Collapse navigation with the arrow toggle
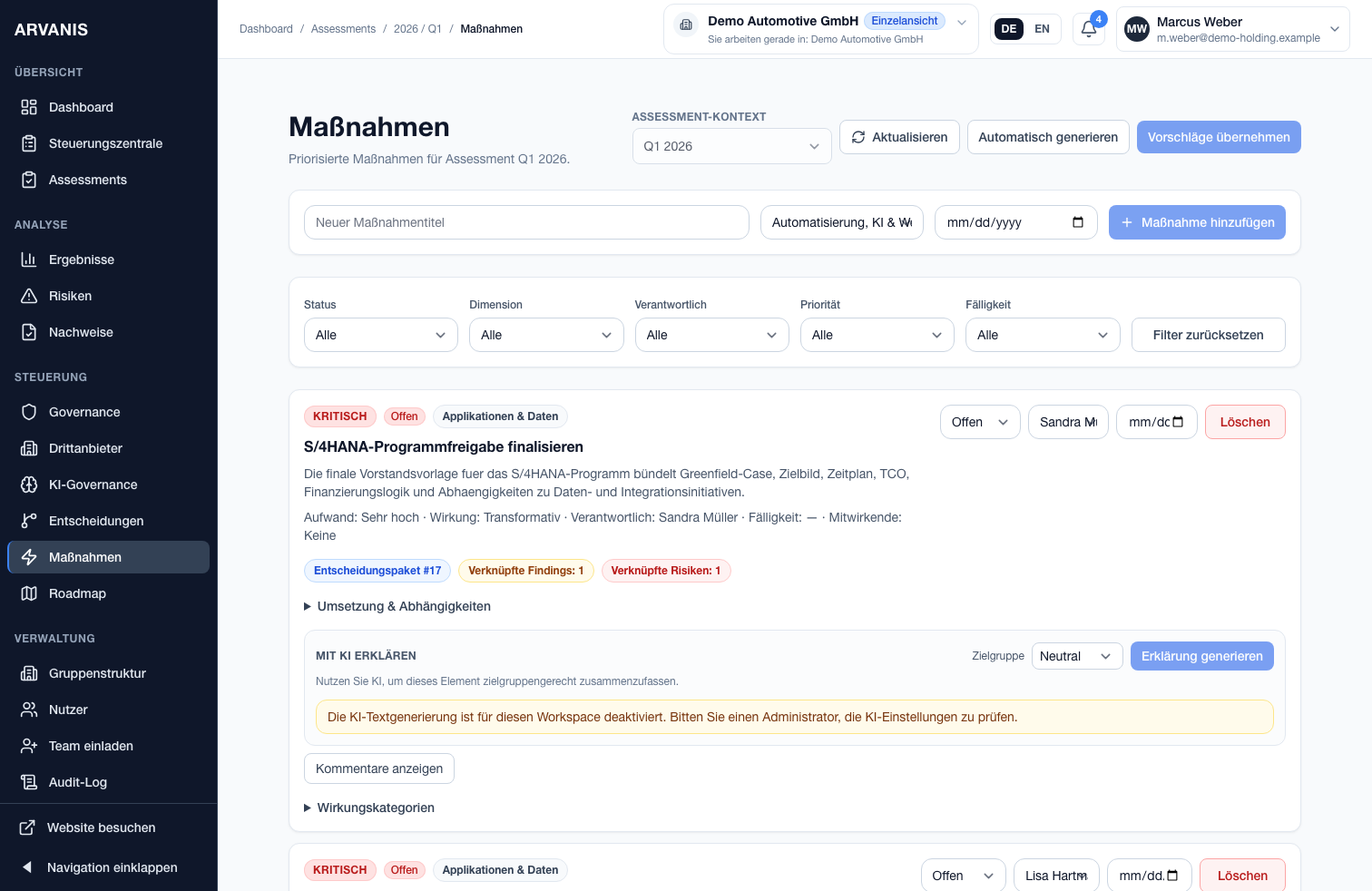 pyautogui.click(x=27, y=867)
